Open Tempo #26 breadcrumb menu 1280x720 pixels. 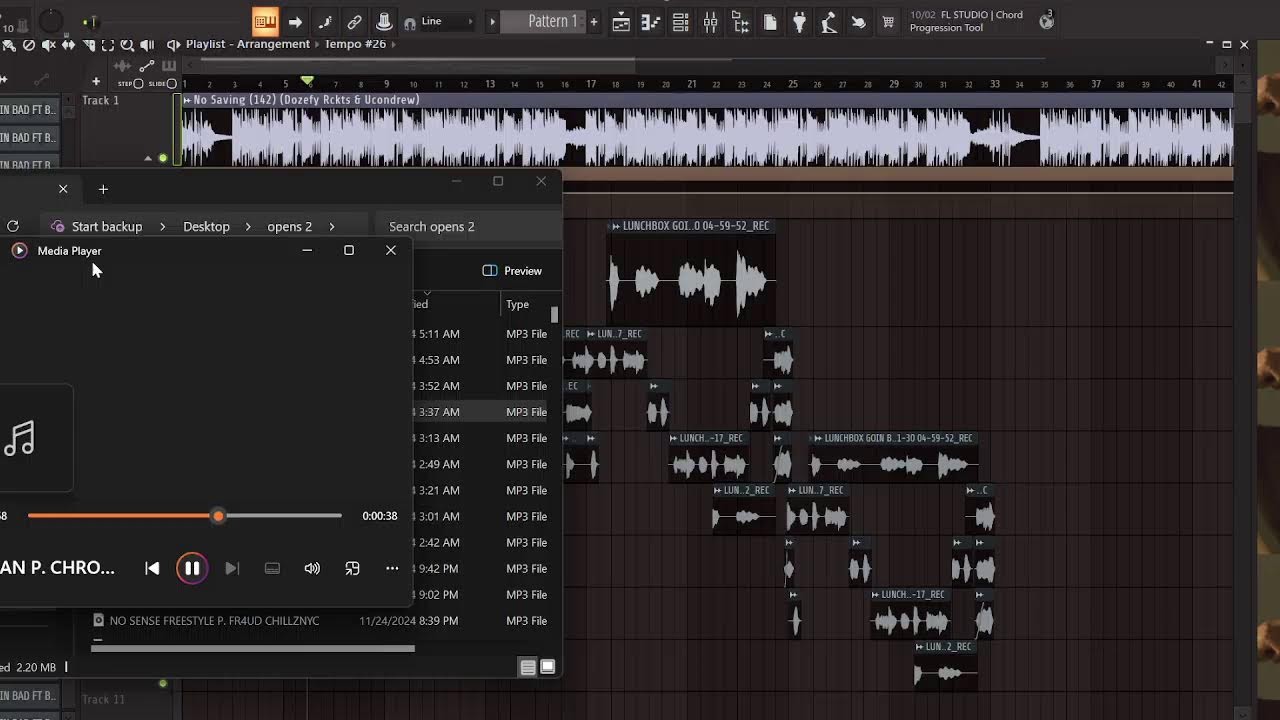(x=355, y=44)
